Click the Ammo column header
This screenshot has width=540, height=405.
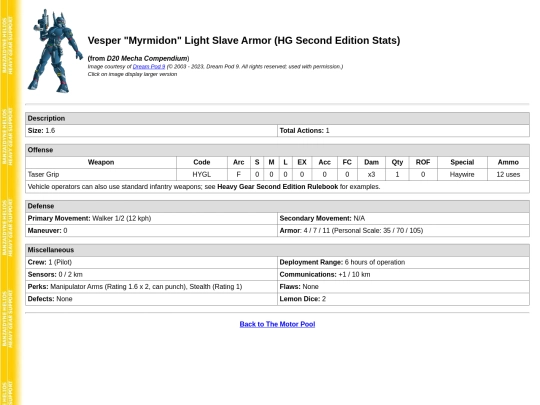[508, 162]
